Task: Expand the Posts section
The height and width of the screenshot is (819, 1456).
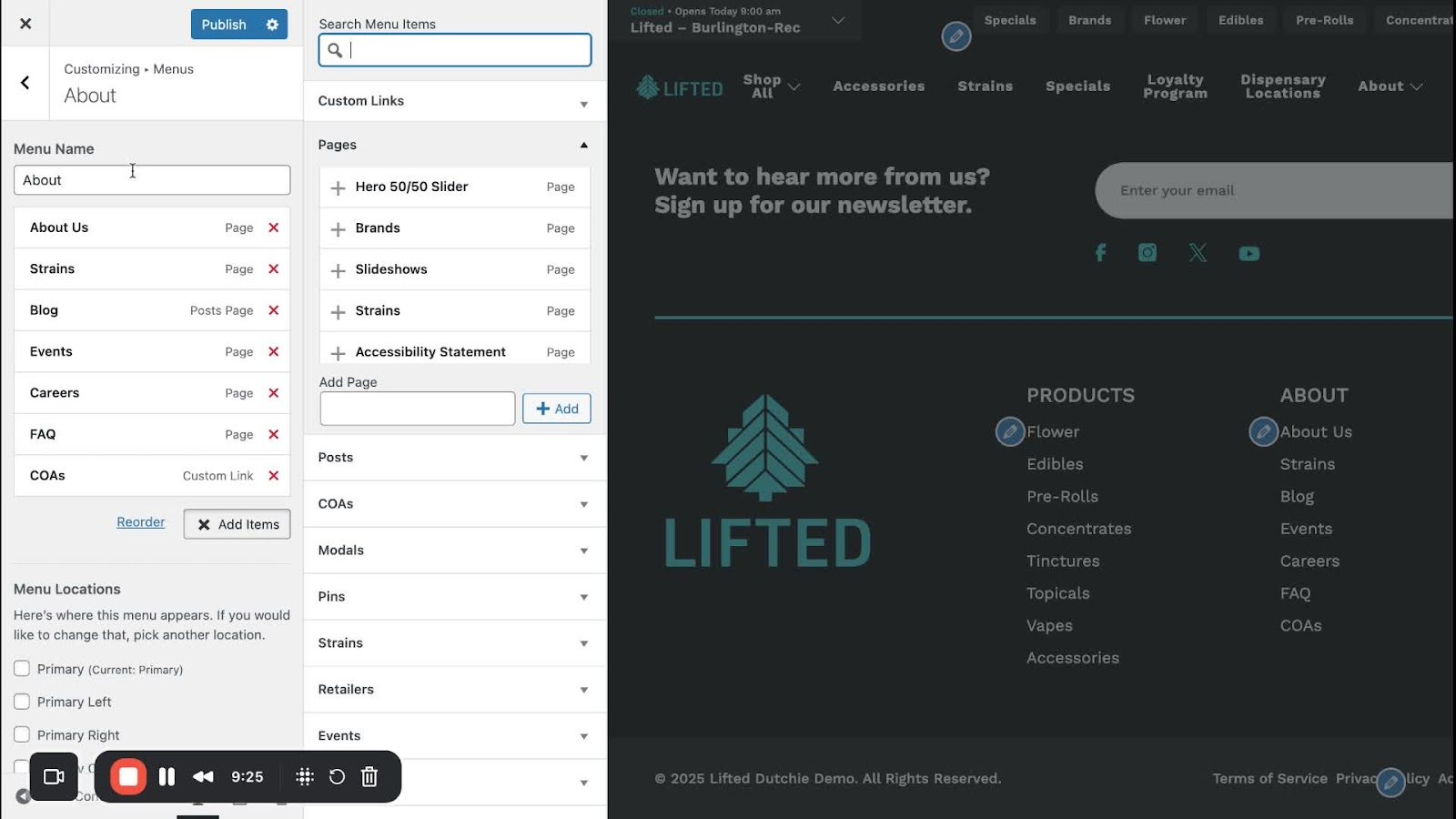Action: pyautogui.click(x=455, y=458)
